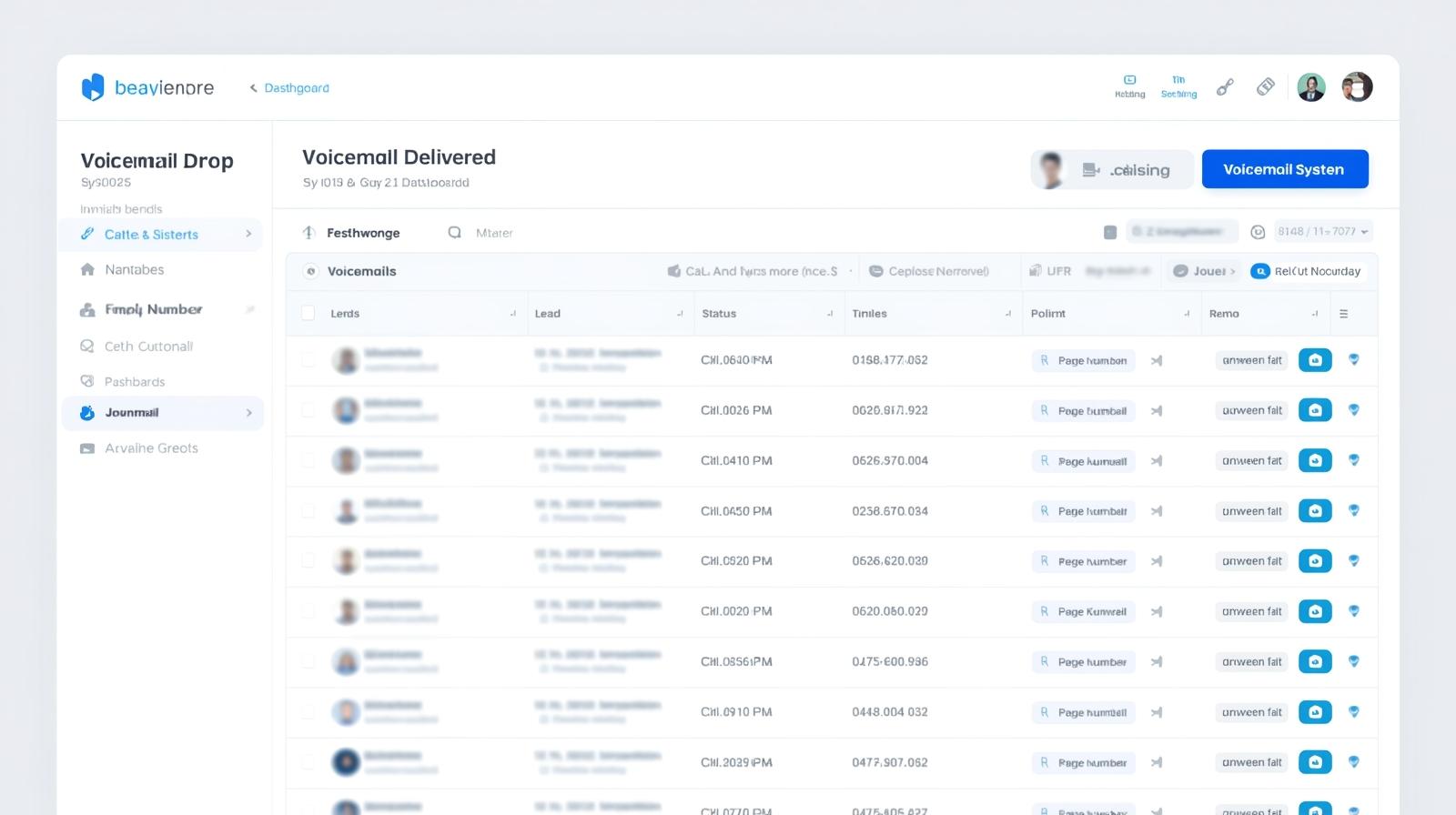1456x815 pixels.
Task: Click blue camera button in row 0448.004 032
Action: (x=1315, y=712)
